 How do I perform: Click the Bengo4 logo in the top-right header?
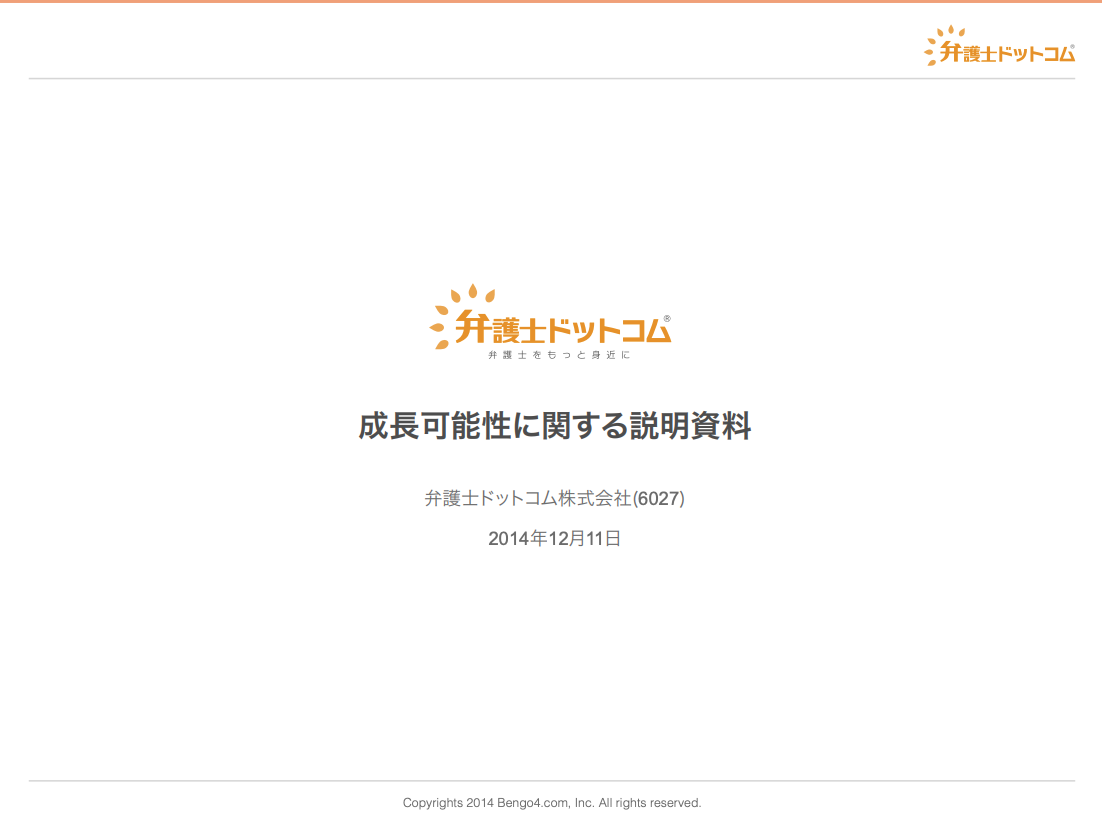[x=999, y=46]
